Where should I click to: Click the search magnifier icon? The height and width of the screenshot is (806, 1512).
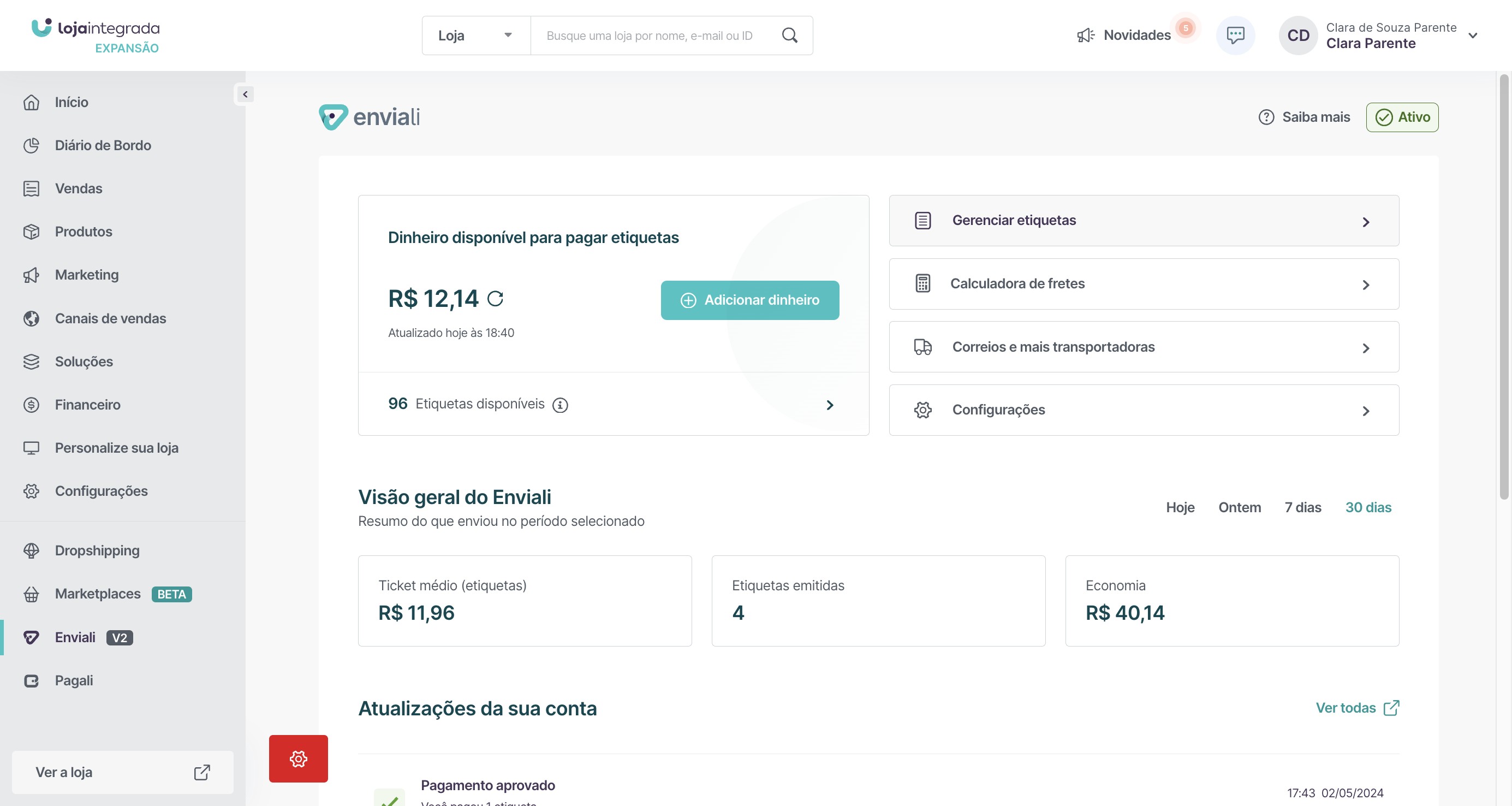pos(789,35)
